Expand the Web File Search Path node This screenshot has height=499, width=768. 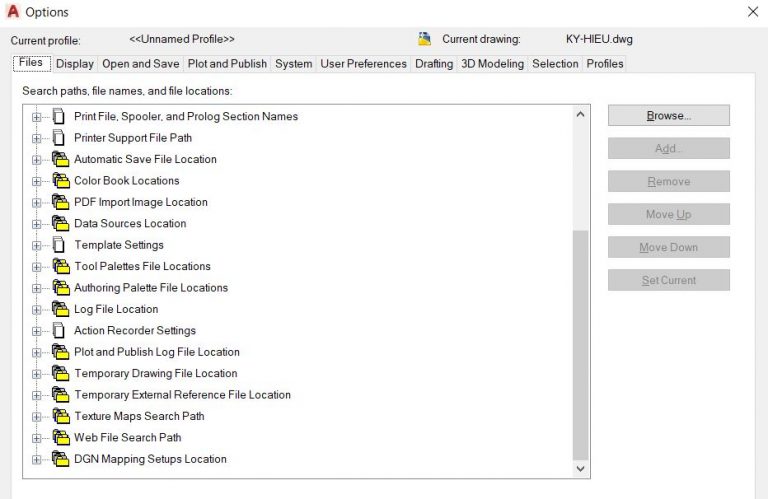[x=37, y=438]
